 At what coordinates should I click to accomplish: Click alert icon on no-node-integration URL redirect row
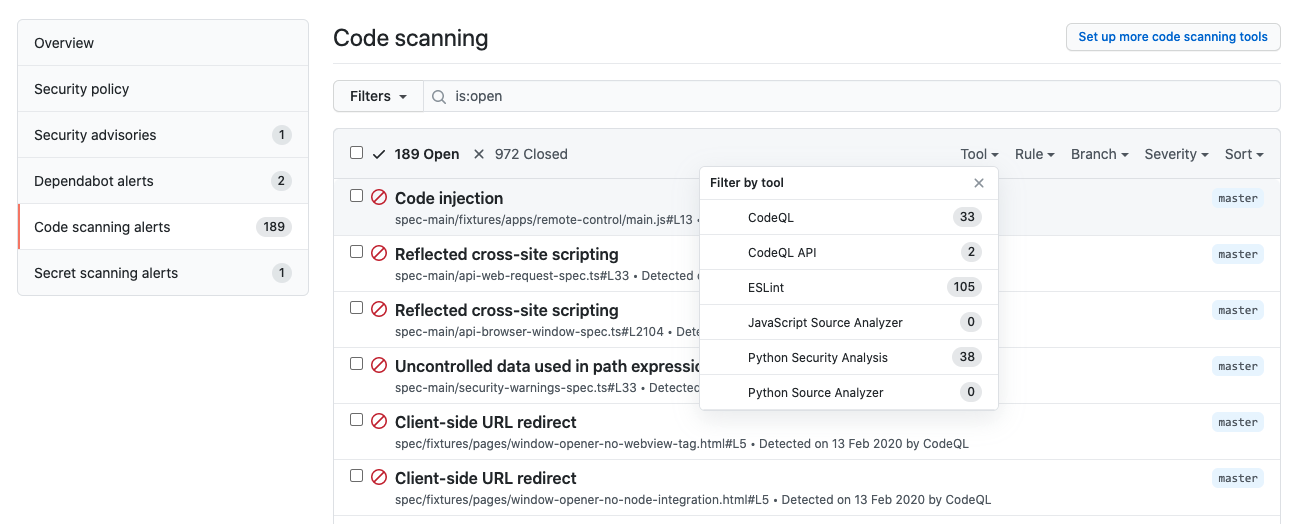379,478
